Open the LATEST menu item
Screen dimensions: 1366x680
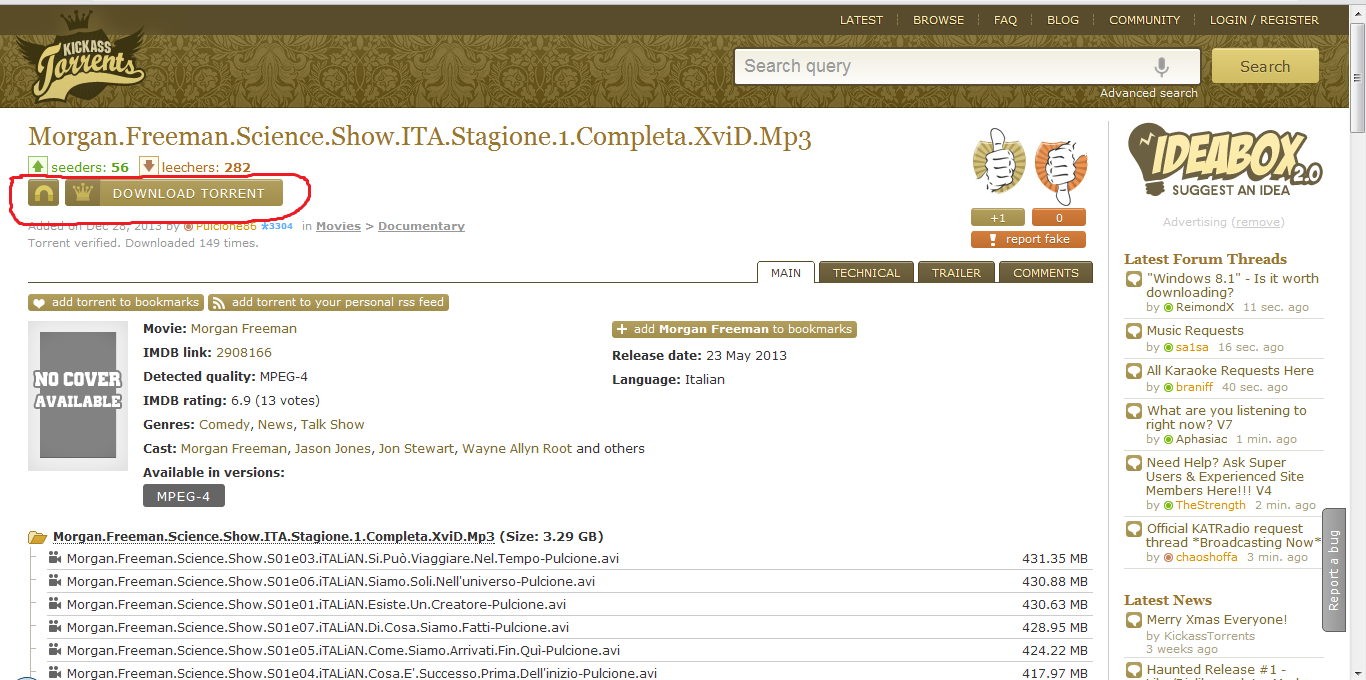861,20
